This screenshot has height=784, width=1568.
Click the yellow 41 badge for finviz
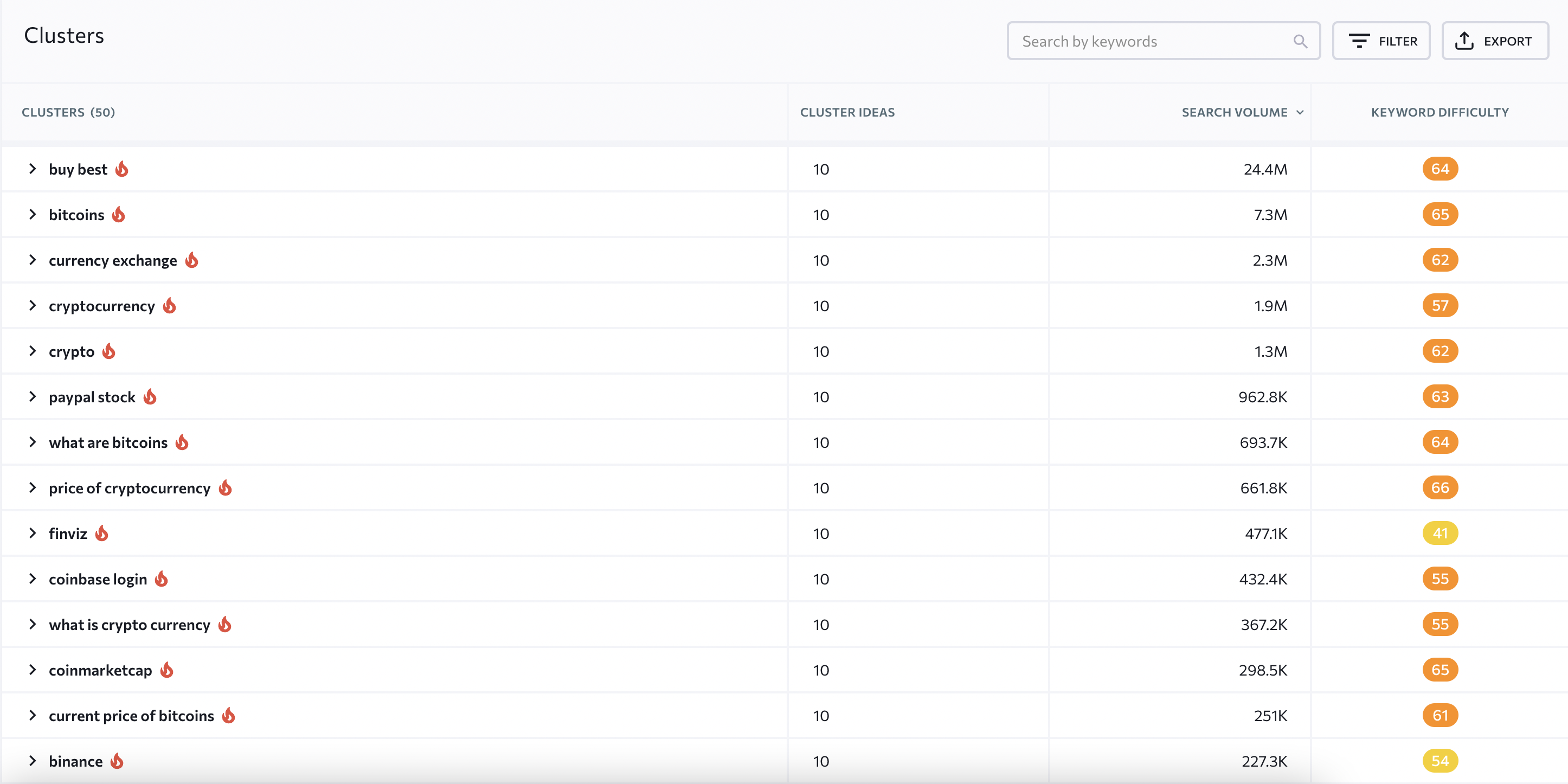[x=1440, y=533]
